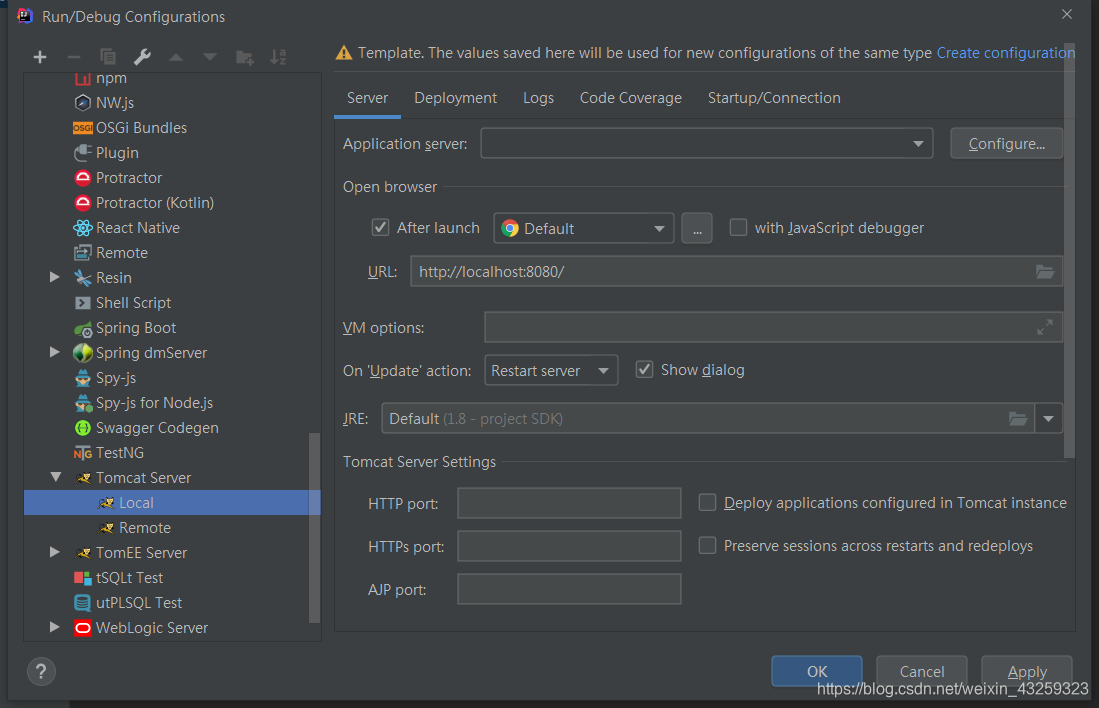Image resolution: width=1099 pixels, height=708 pixels.
Task: Switch to the Logs tab
Action: [x=538, y=98]
